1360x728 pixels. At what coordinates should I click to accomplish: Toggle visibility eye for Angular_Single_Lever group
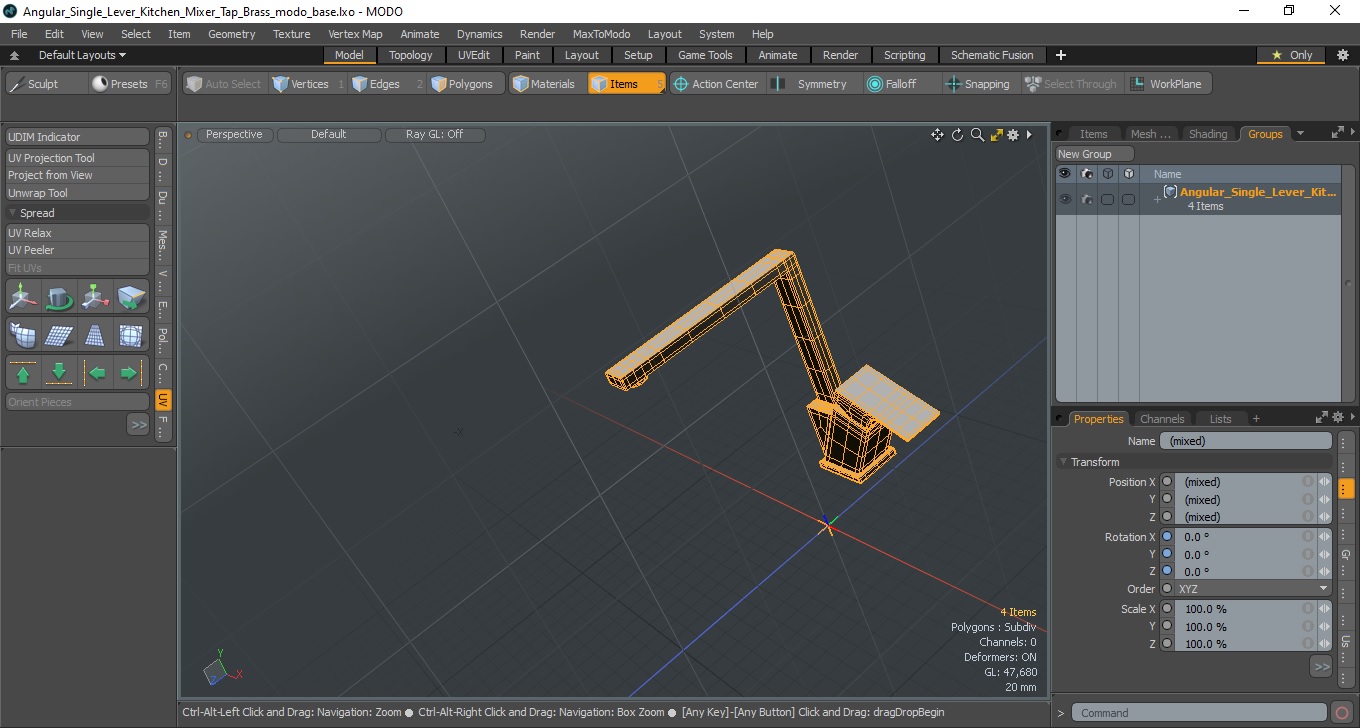(1065, 199)
